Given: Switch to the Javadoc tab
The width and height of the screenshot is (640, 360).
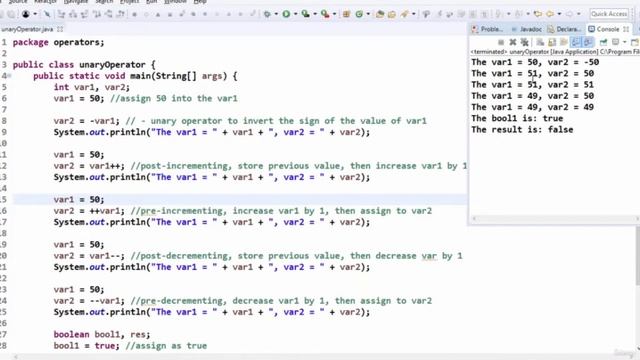Looking at the screenshot, I should pyautogui.click(x=527, y=29).
